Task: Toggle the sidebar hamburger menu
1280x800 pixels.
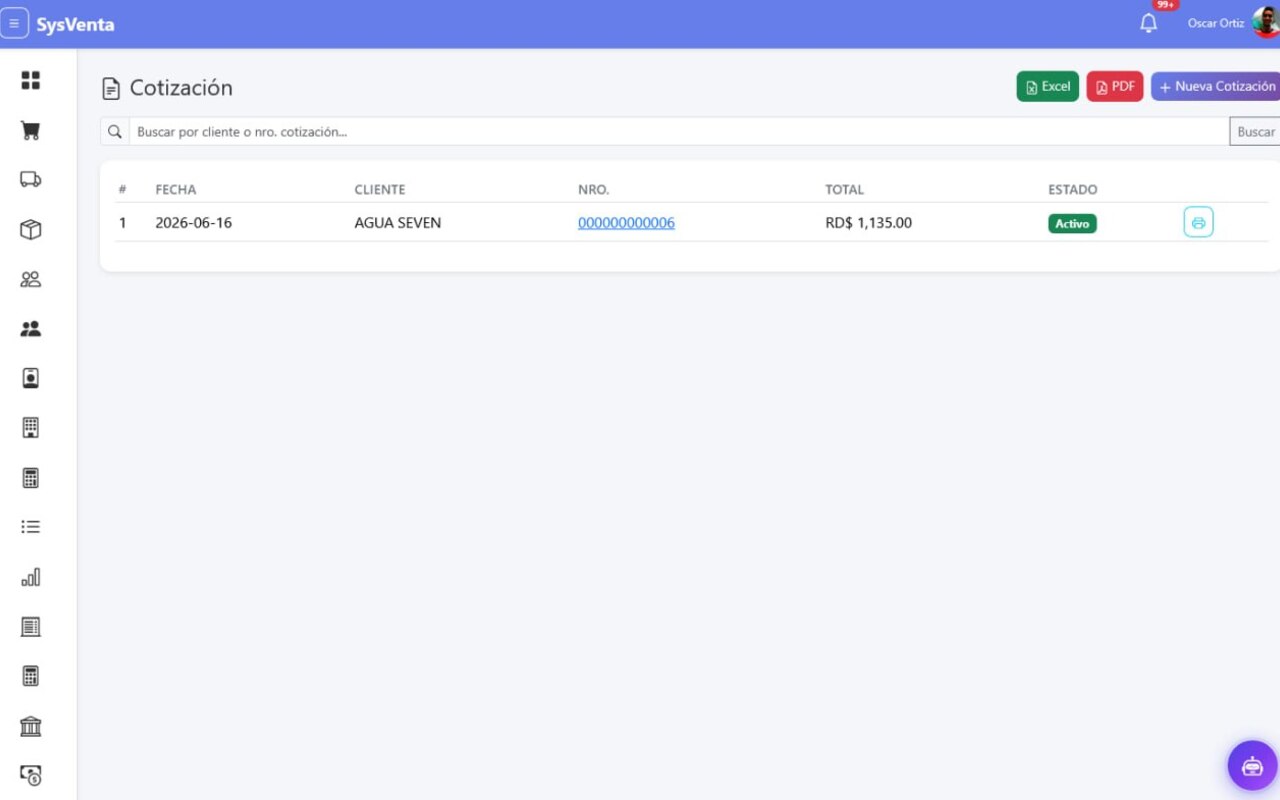Action: [14, 24]
